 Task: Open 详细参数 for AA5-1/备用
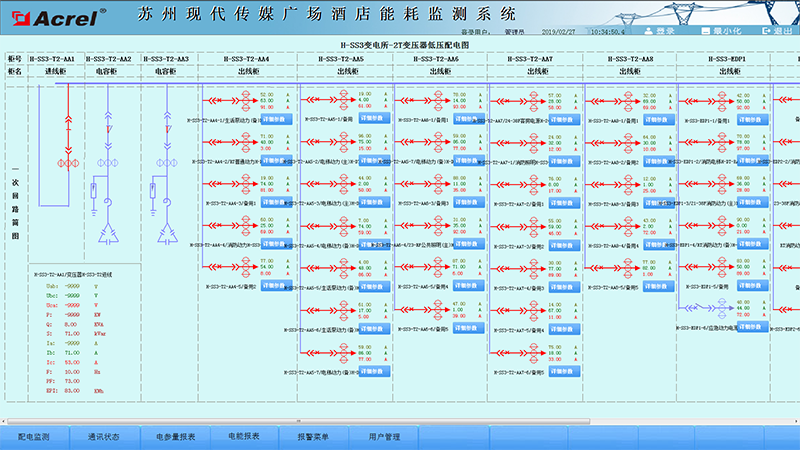tap(374, 118)
